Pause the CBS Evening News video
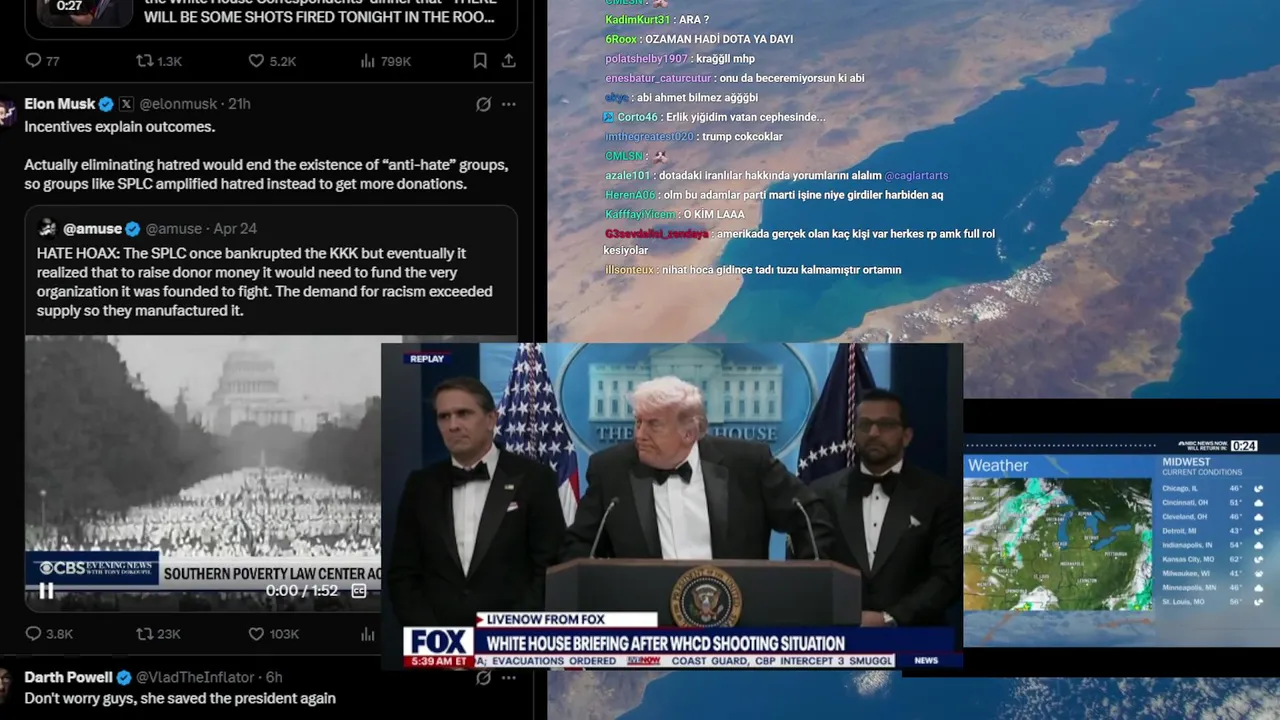The width and height of the screenshot is (1280, 720). pyautogui.click(x=46, y=591)
